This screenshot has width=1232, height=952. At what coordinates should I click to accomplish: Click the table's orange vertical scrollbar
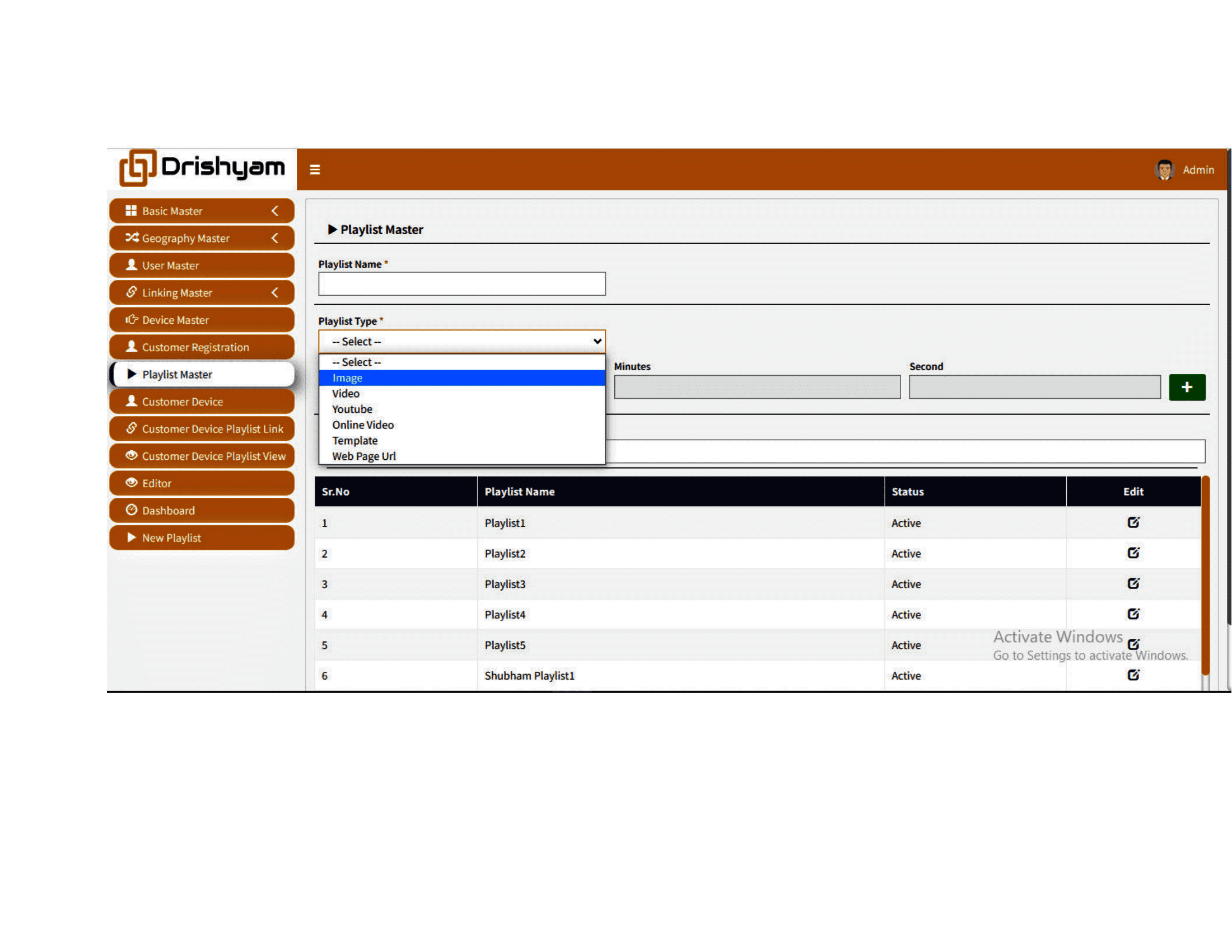pos(1205,575)
